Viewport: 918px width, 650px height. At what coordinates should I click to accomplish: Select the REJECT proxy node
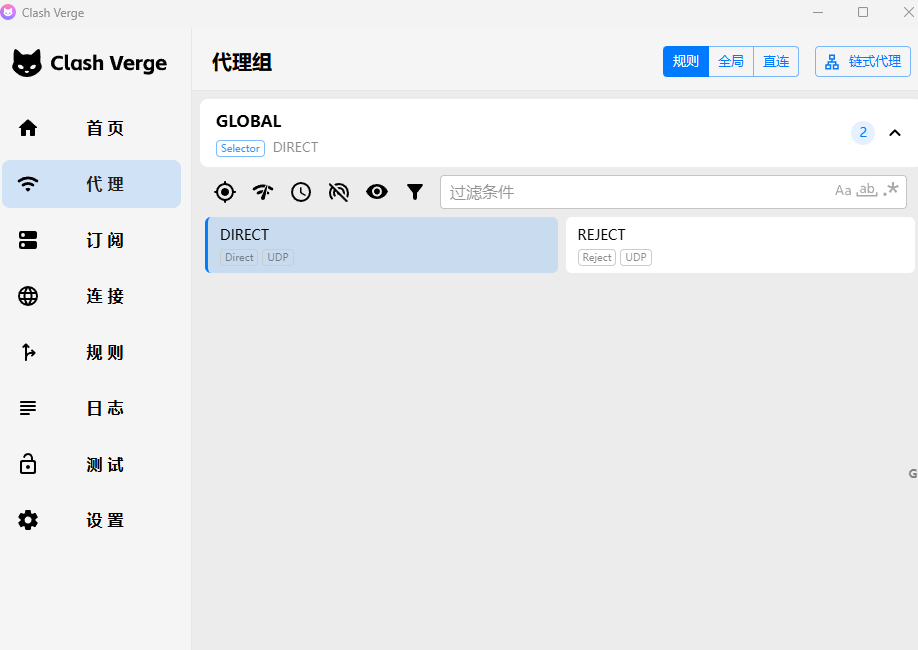(x=740, y=245)
